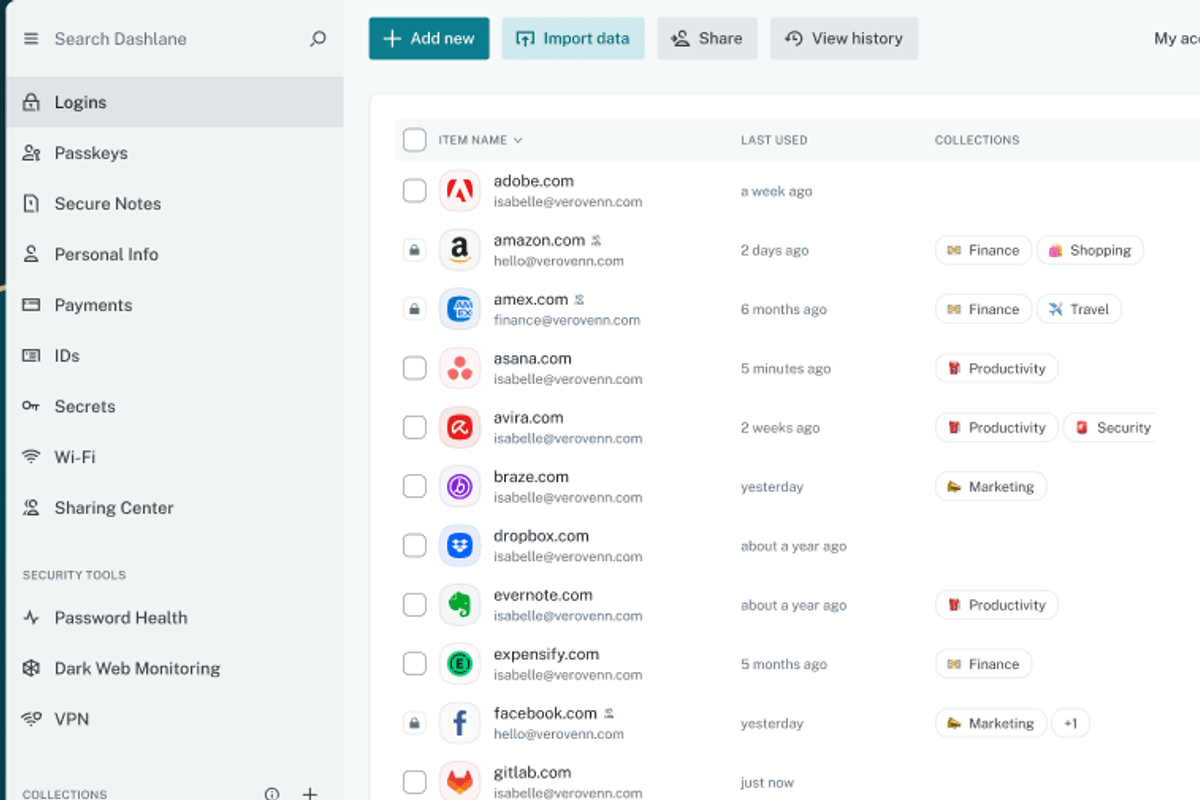Check the asana.com row checkbox

point(414,368)
